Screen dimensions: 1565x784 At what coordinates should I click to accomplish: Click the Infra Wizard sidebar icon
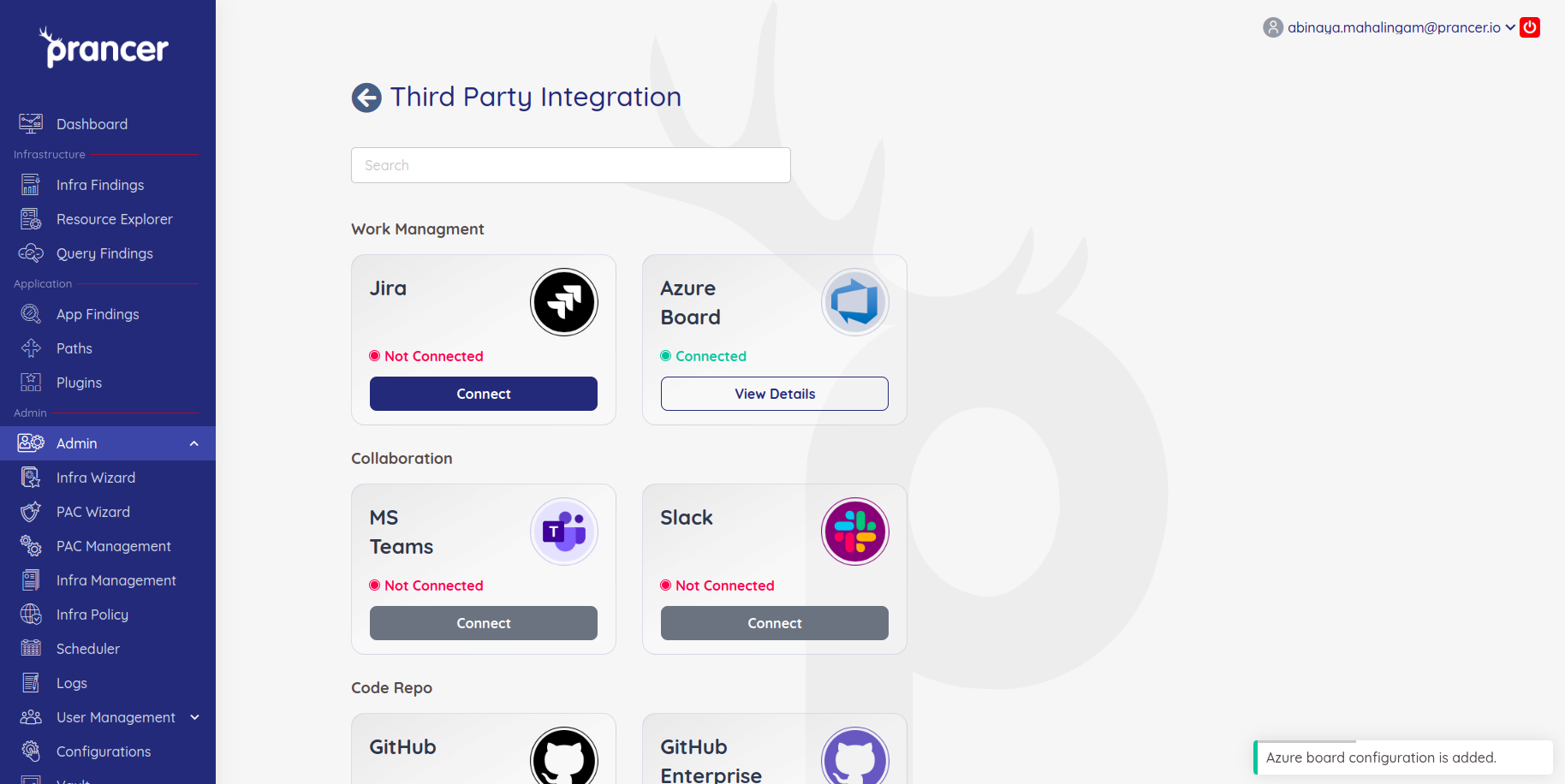click(x=31, y=478)
